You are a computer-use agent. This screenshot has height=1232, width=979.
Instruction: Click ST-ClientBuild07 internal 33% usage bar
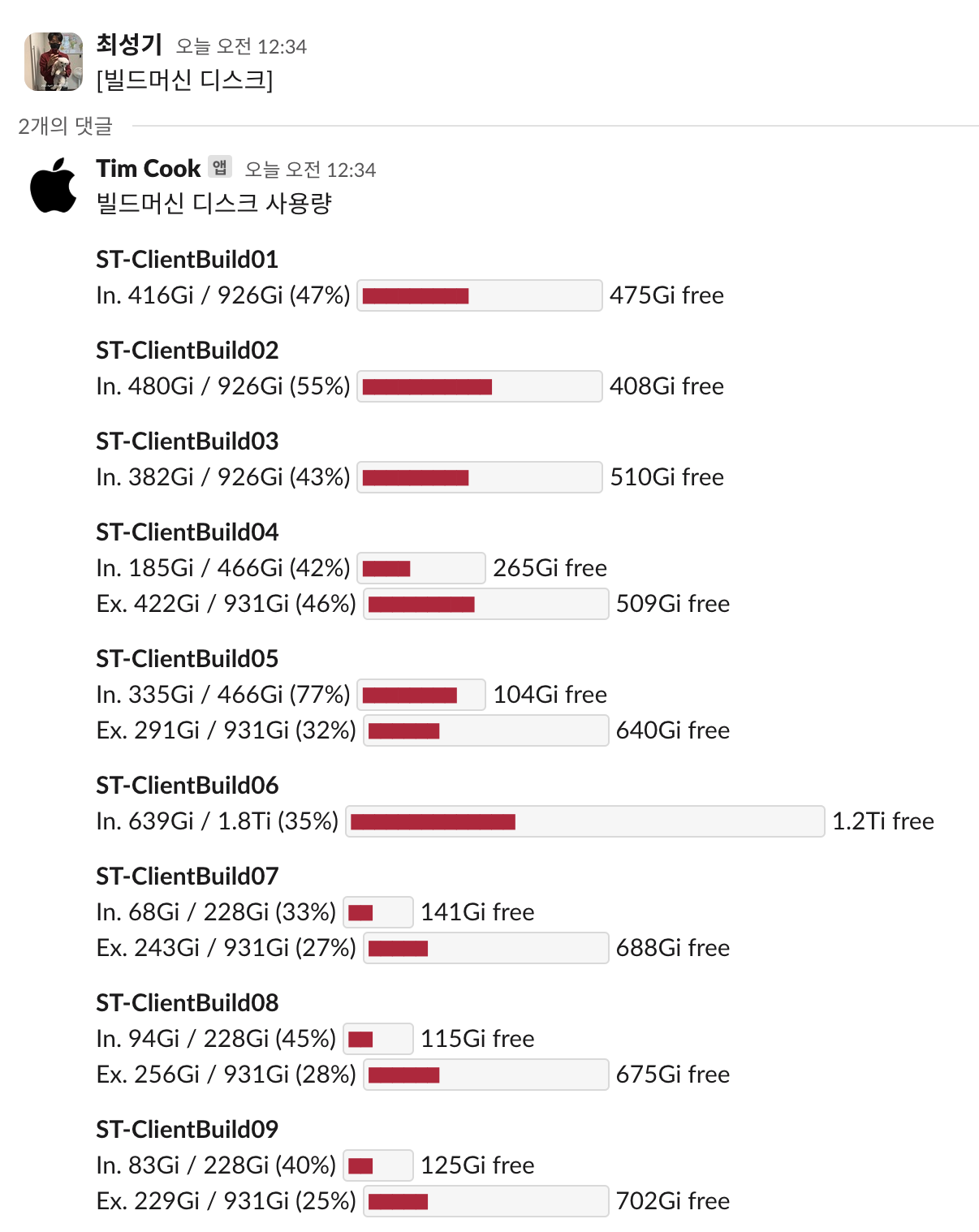click(x=377, y=912)
